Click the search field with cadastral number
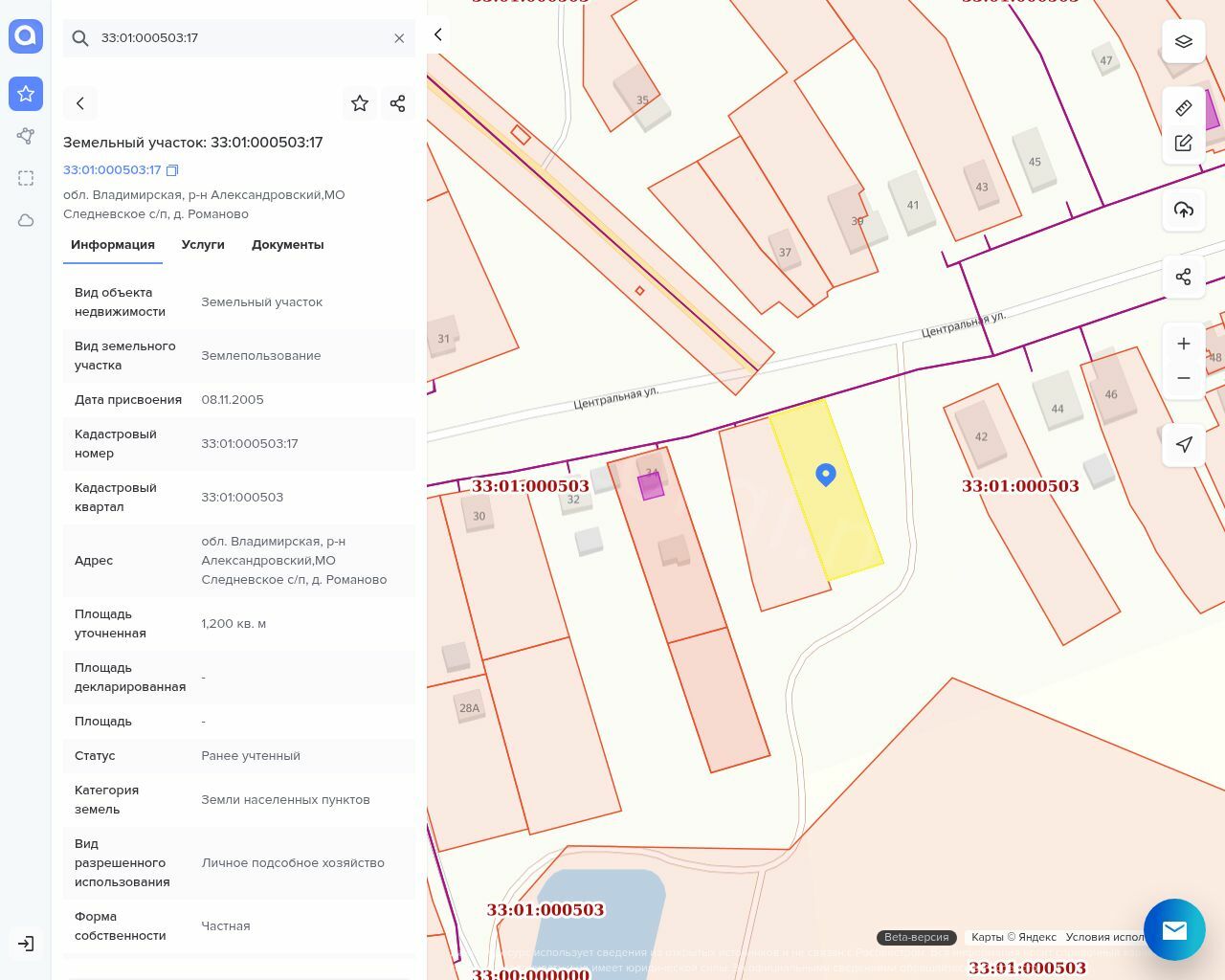 [x=239, y=38]
